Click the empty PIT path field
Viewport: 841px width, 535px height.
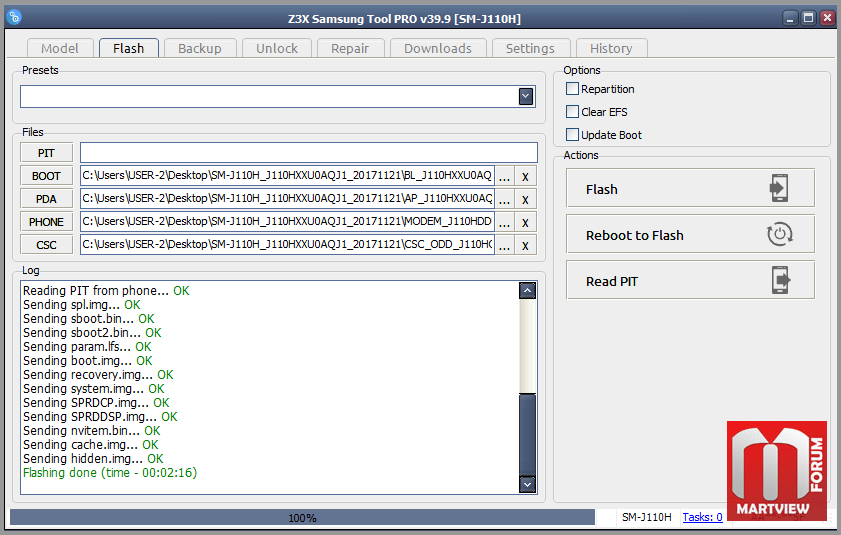coord(309,152)
